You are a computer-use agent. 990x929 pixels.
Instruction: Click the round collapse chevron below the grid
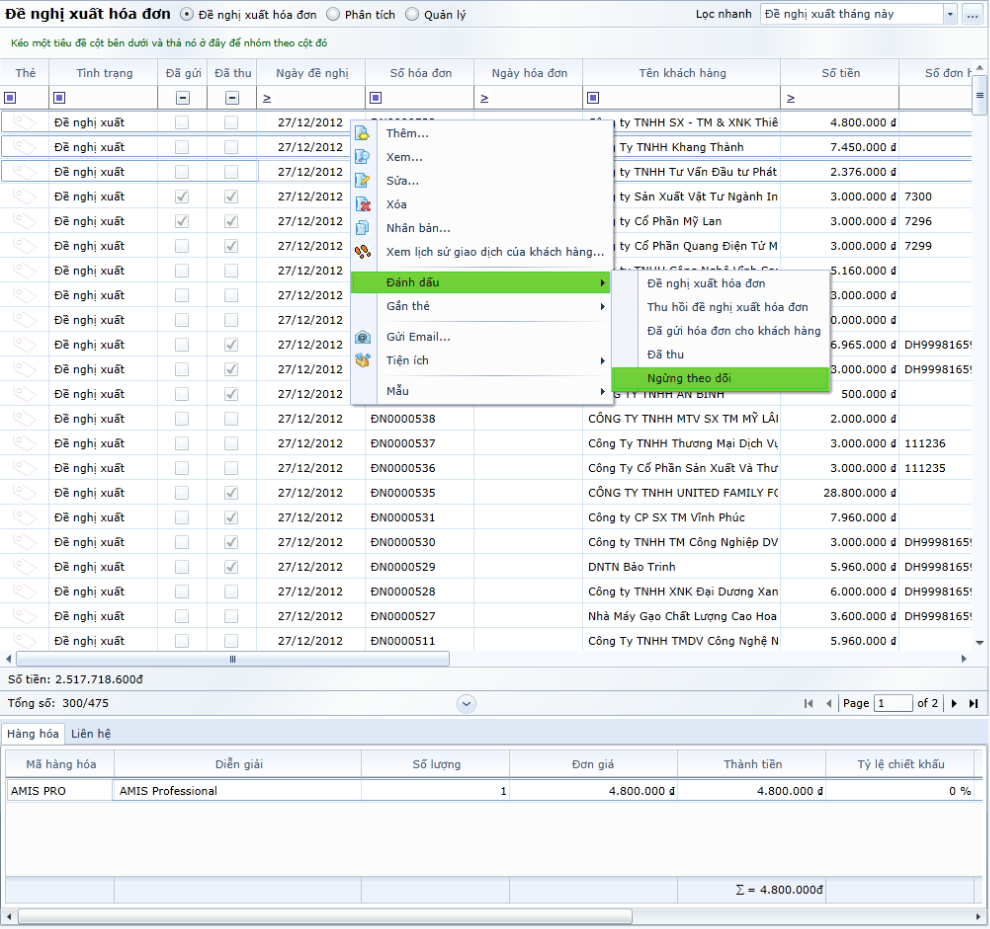point(466,704)
